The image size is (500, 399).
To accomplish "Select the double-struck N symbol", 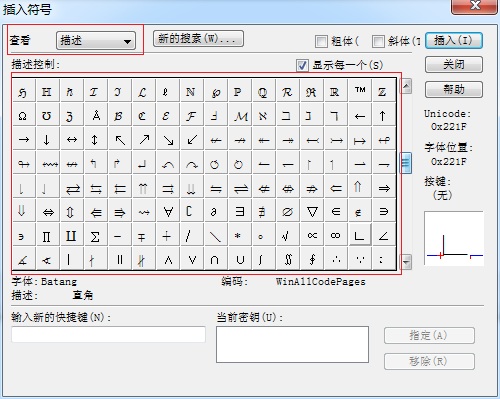I will tap(192, 91).
